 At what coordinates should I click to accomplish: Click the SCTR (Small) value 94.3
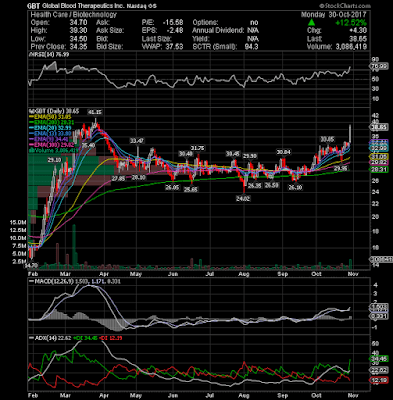click(251, 47)
